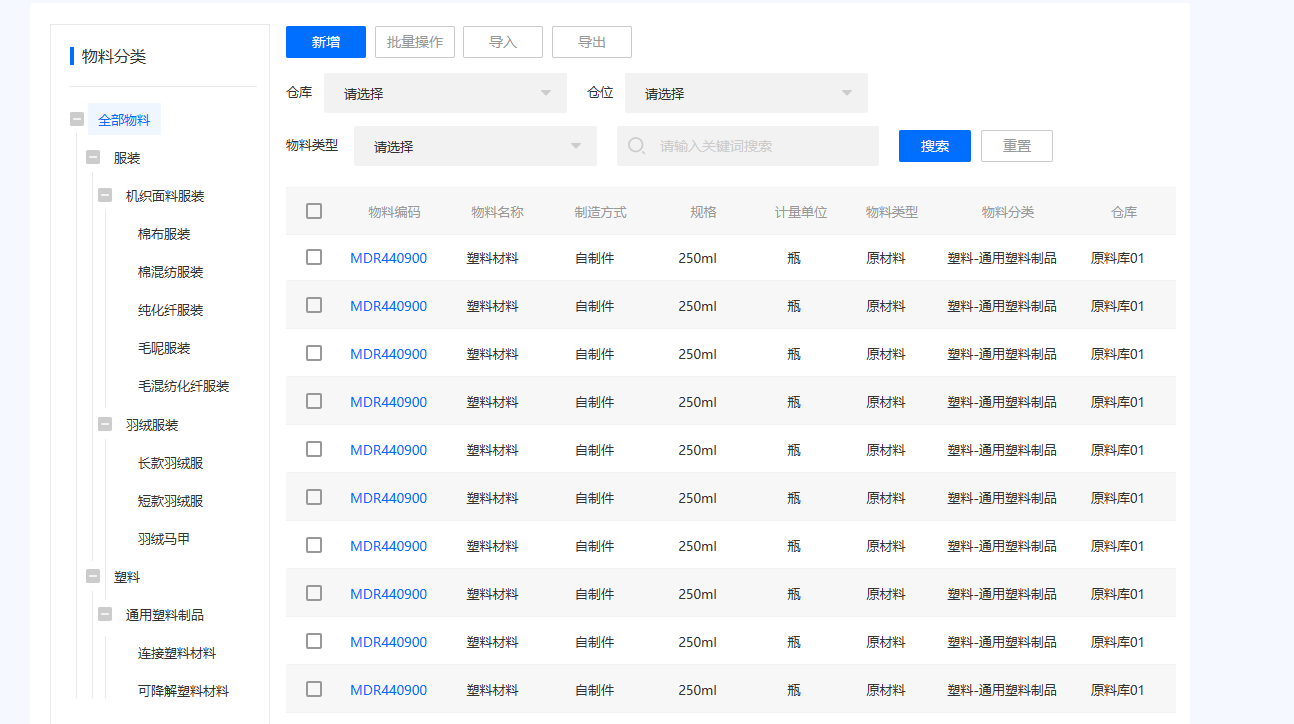This screenshot has width=1294, height=724.
Task: Click the 物料编码 column header
Action: coord(394,212)
